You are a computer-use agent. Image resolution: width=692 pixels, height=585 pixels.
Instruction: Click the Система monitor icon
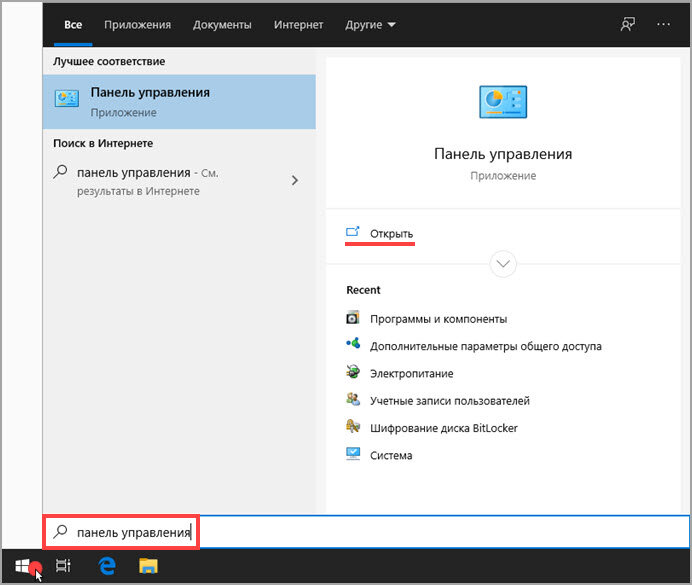(353, 454)
